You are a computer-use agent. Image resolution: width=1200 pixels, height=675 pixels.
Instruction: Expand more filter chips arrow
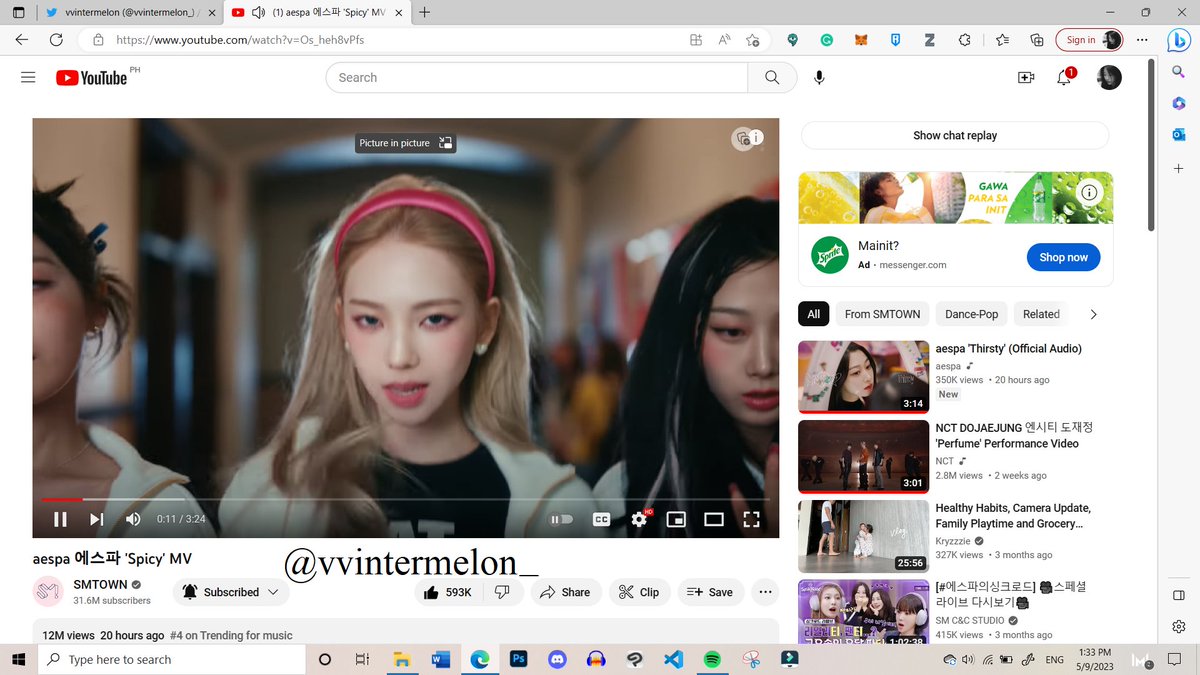[1093, 314]
